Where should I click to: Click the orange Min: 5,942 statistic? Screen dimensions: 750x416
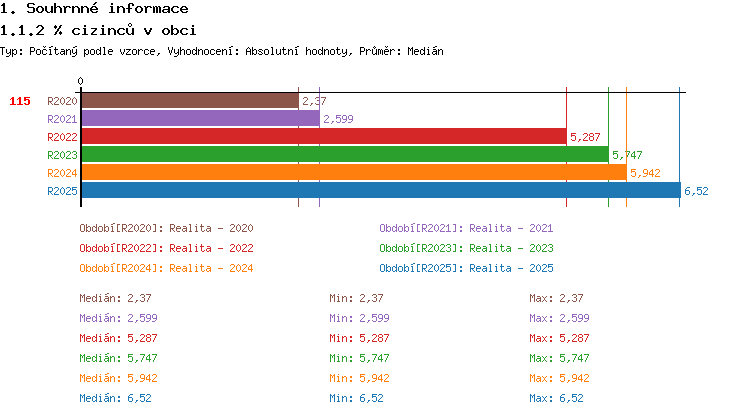pyautogui.click(x=359, y=378)
